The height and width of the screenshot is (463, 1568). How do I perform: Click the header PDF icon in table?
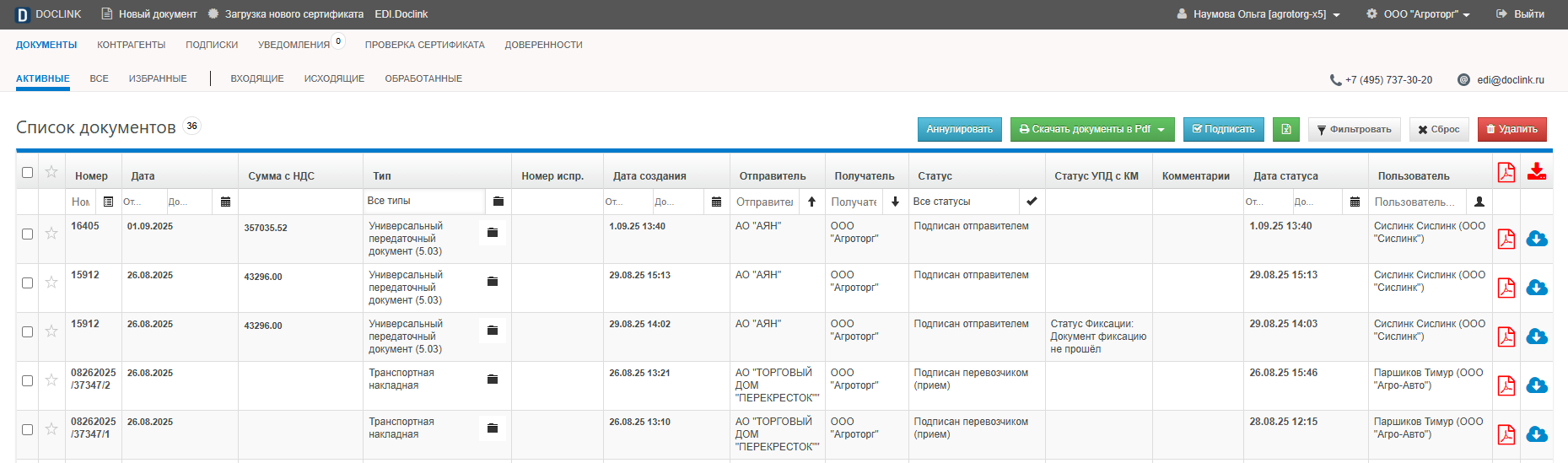click(1506, 171)
